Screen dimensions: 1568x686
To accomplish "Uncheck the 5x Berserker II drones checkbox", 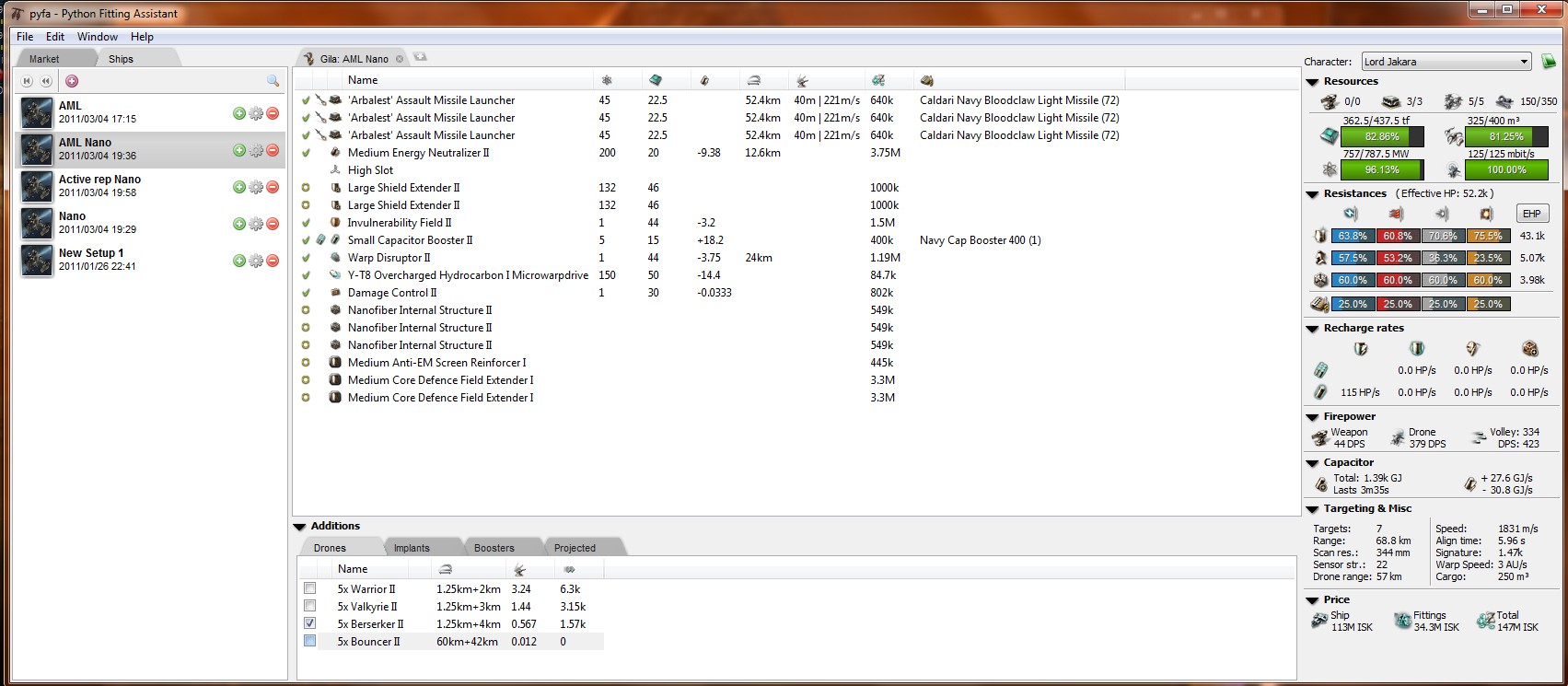I will click(310, 623).
